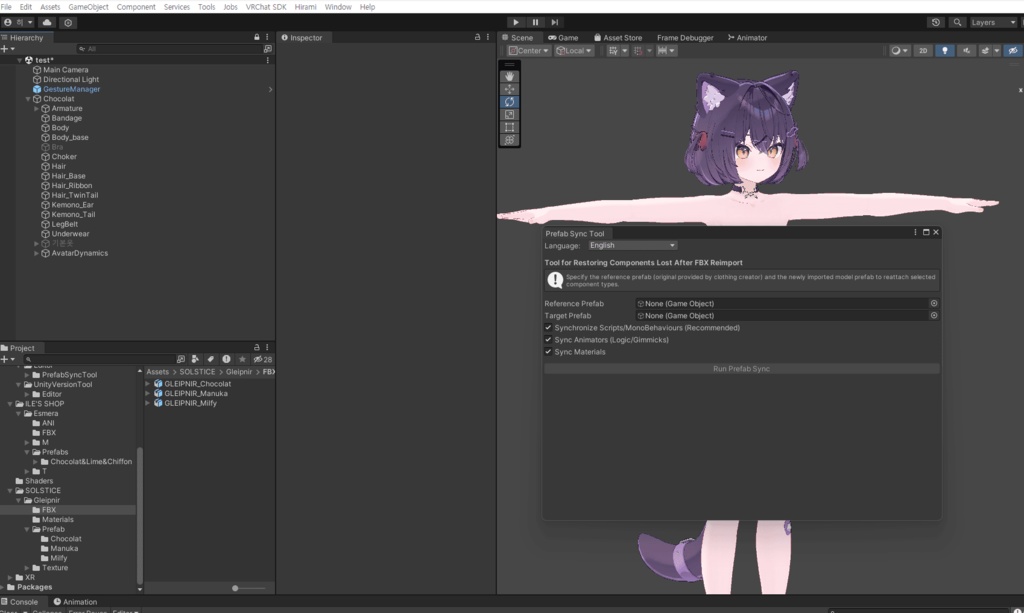This screenshot has width=1024, height=613.
Task: Open the Language dropdown in Prefab Sync Tool
Action: point(632,244)
